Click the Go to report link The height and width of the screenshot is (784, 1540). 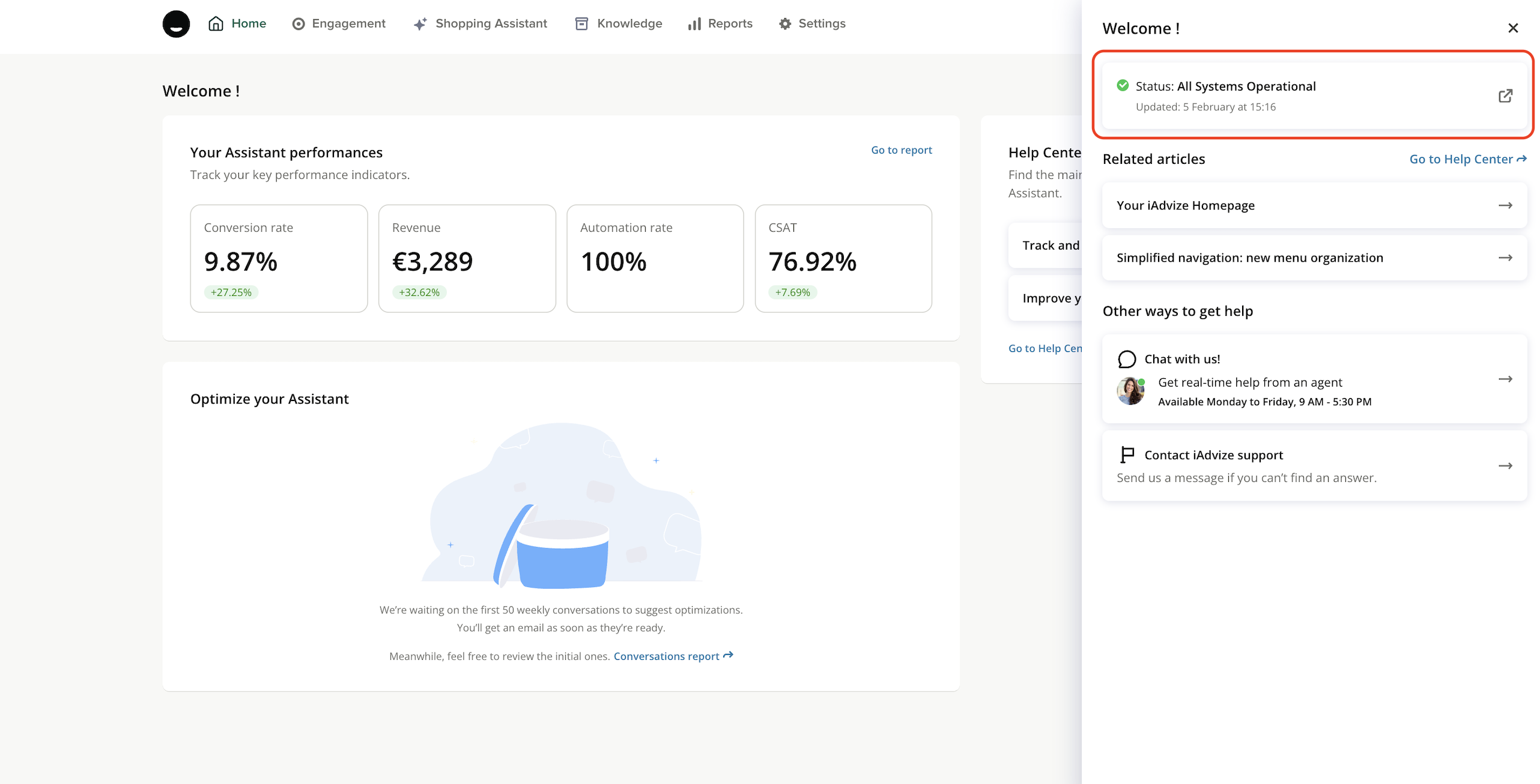pos(901,150)
